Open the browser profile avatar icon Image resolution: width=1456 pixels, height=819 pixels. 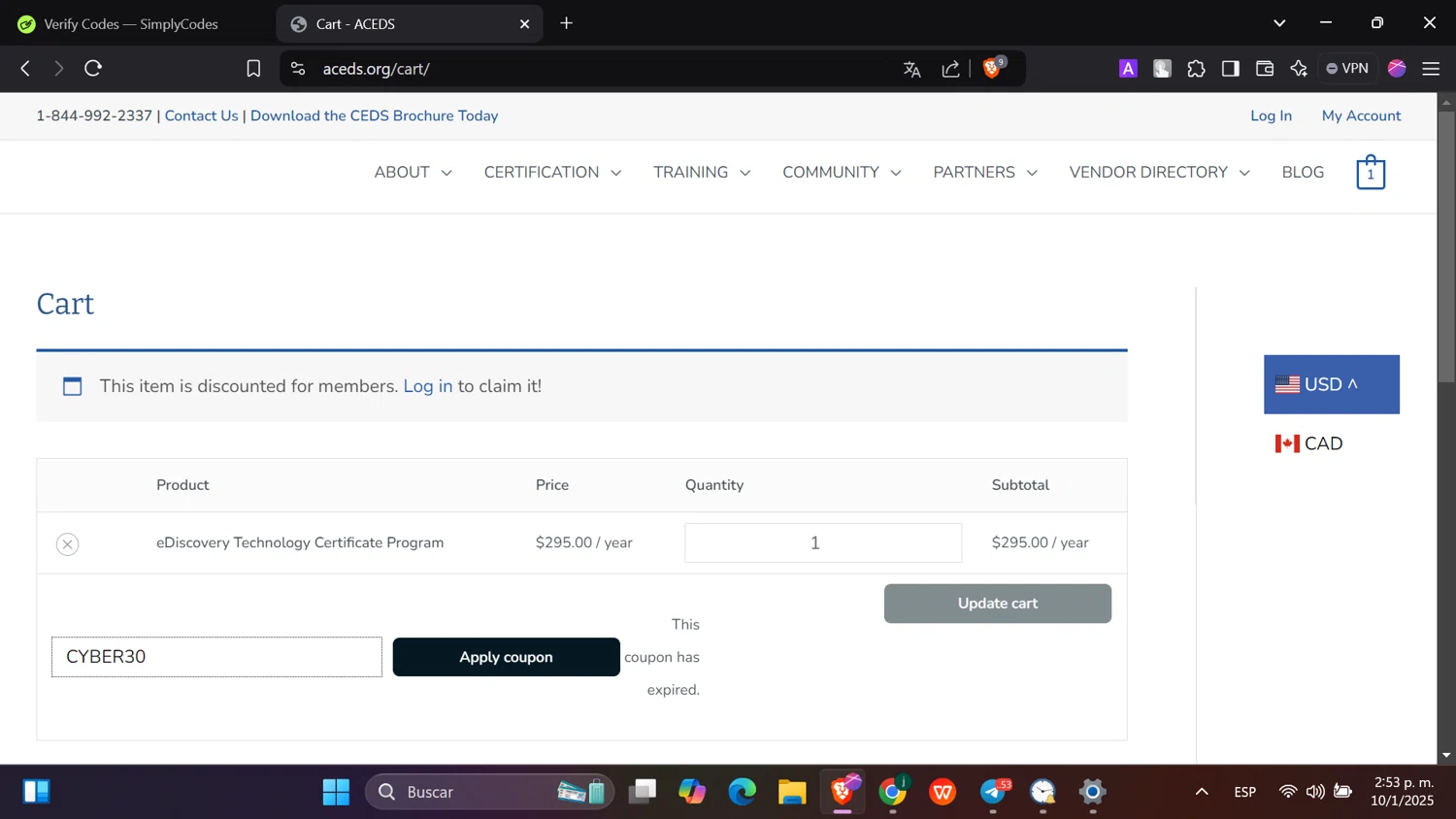tap(1397, 68)
